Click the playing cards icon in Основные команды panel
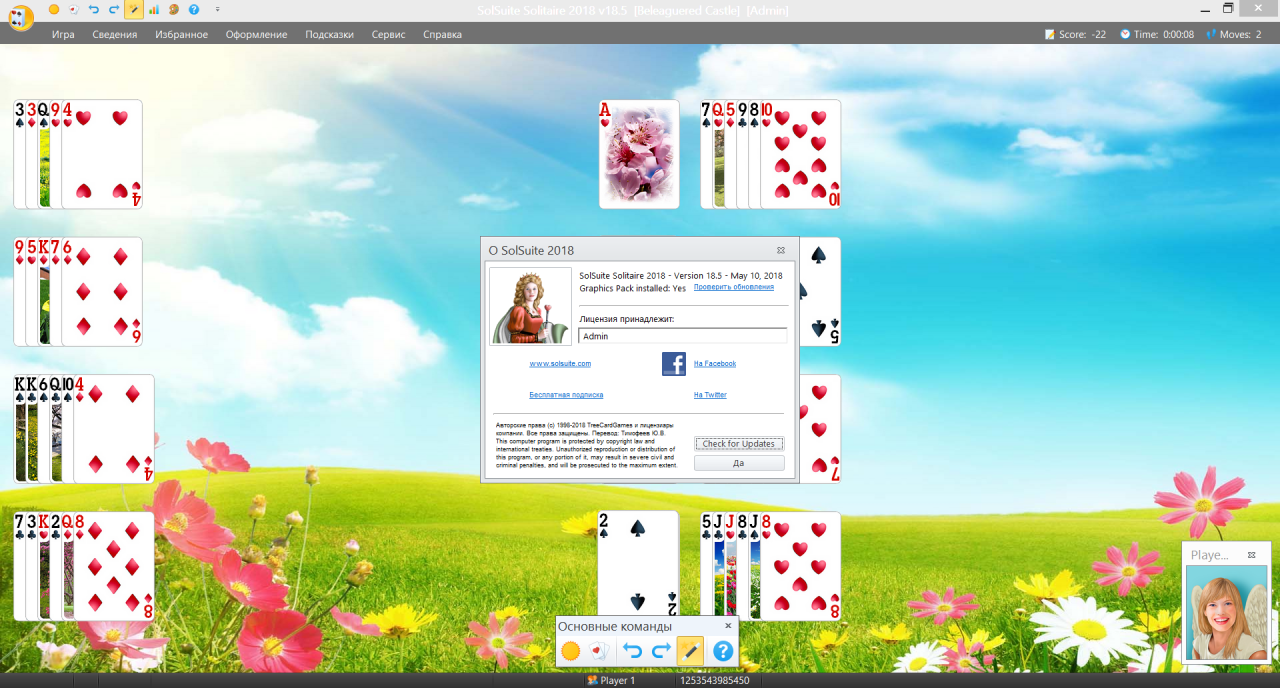 [598, 652]
